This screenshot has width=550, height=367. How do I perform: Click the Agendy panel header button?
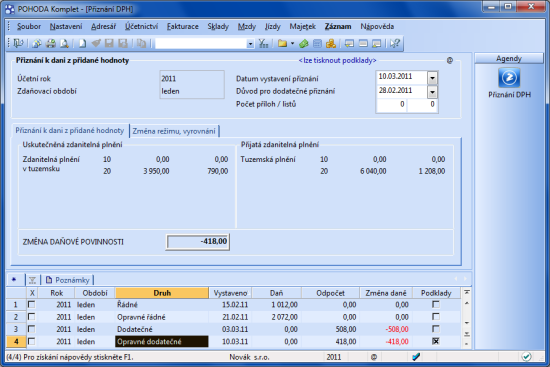[x=509, y=59]
